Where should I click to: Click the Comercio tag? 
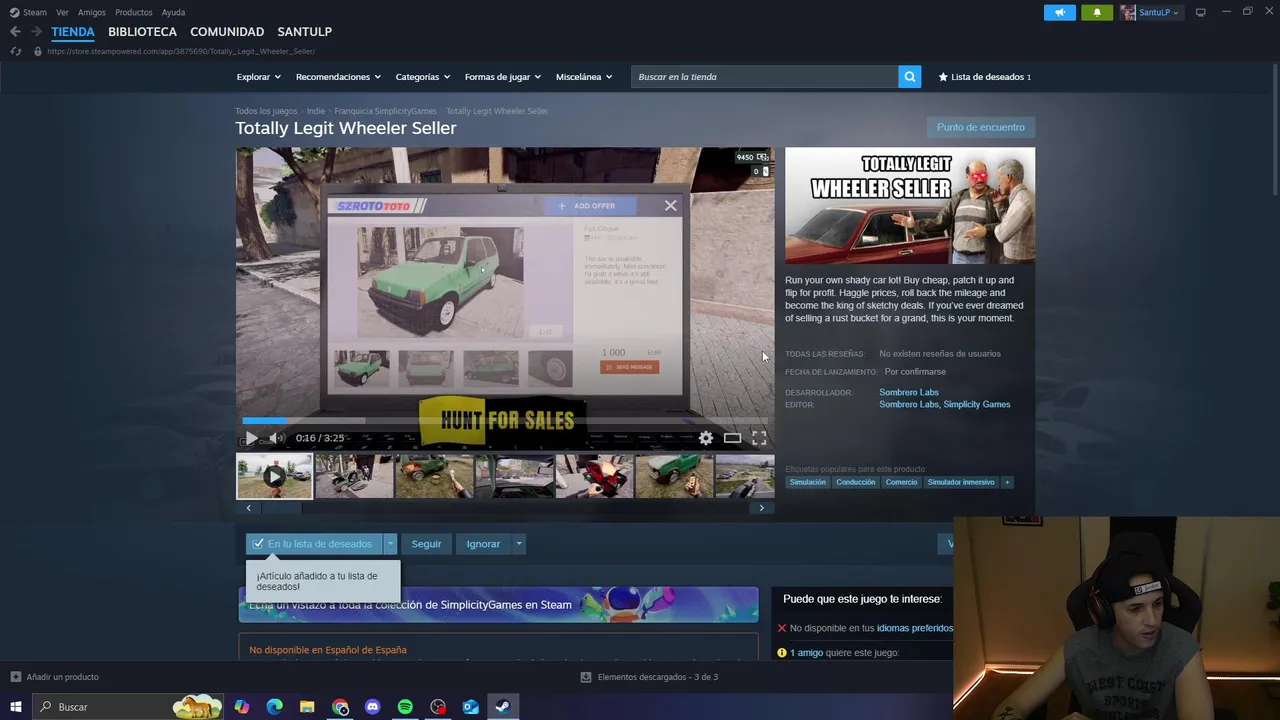point(901,482)
